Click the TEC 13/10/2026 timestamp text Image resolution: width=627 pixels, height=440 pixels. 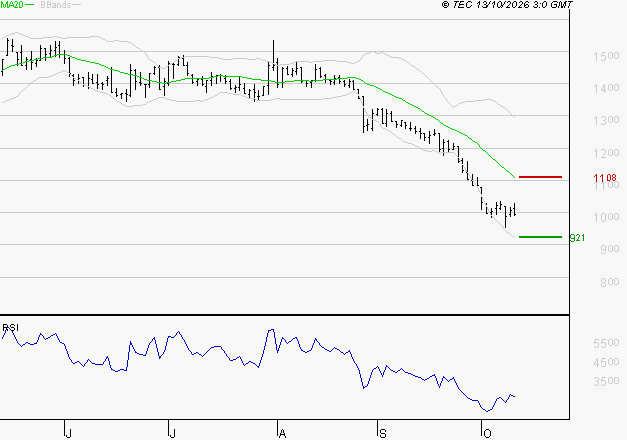pos(507,5)
